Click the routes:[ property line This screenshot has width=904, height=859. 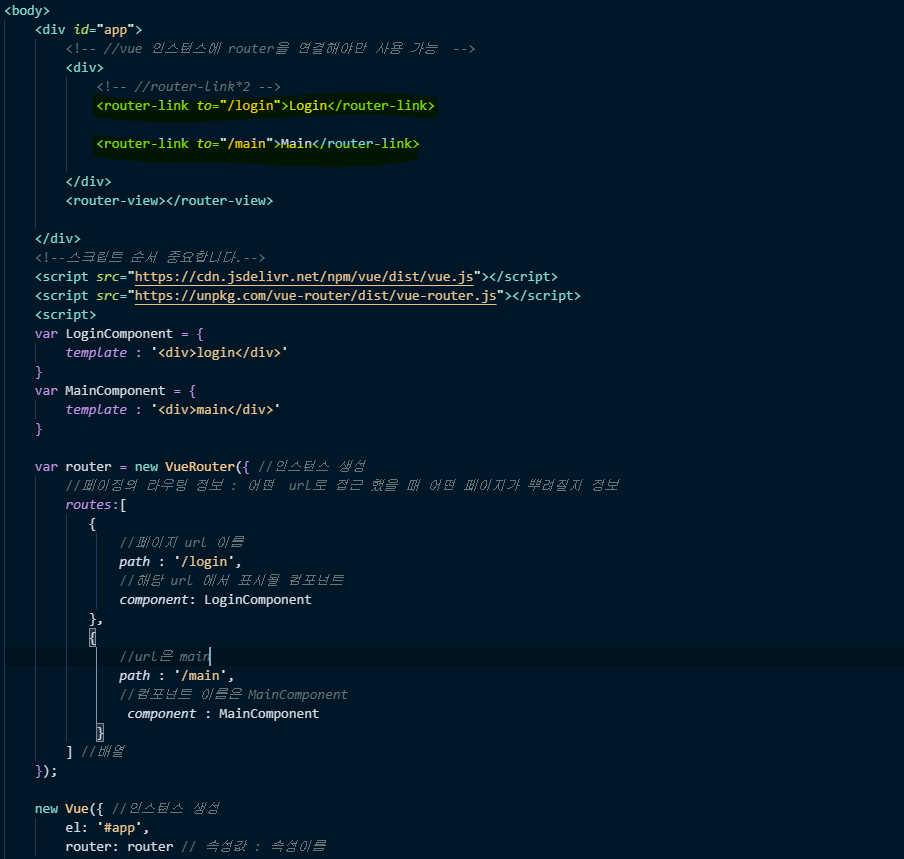96,504
